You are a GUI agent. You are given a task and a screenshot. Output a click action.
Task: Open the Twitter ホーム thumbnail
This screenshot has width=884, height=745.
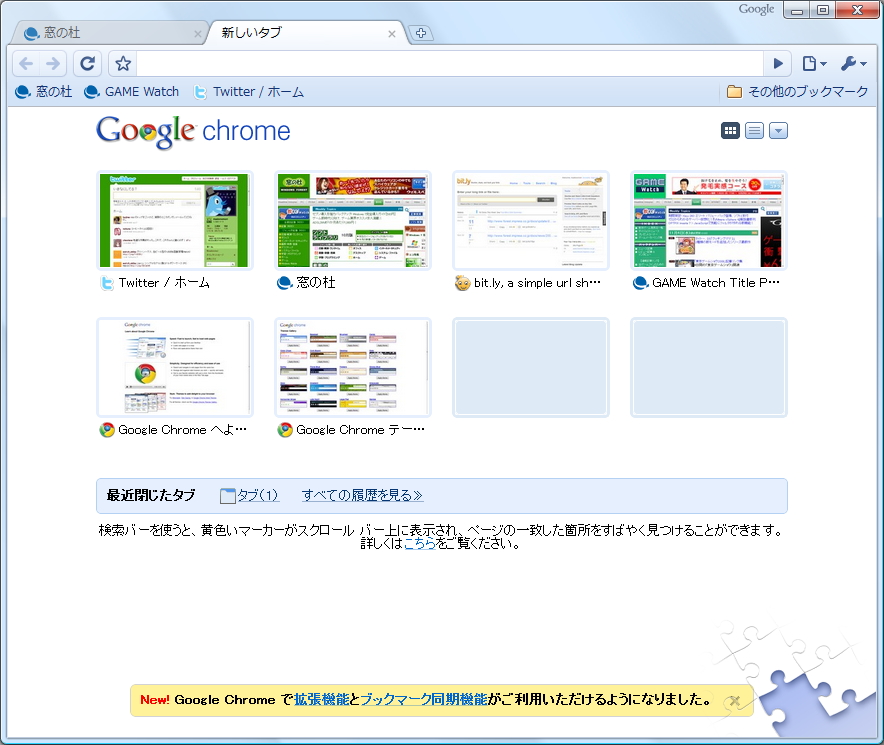click(x=174, y=220)
